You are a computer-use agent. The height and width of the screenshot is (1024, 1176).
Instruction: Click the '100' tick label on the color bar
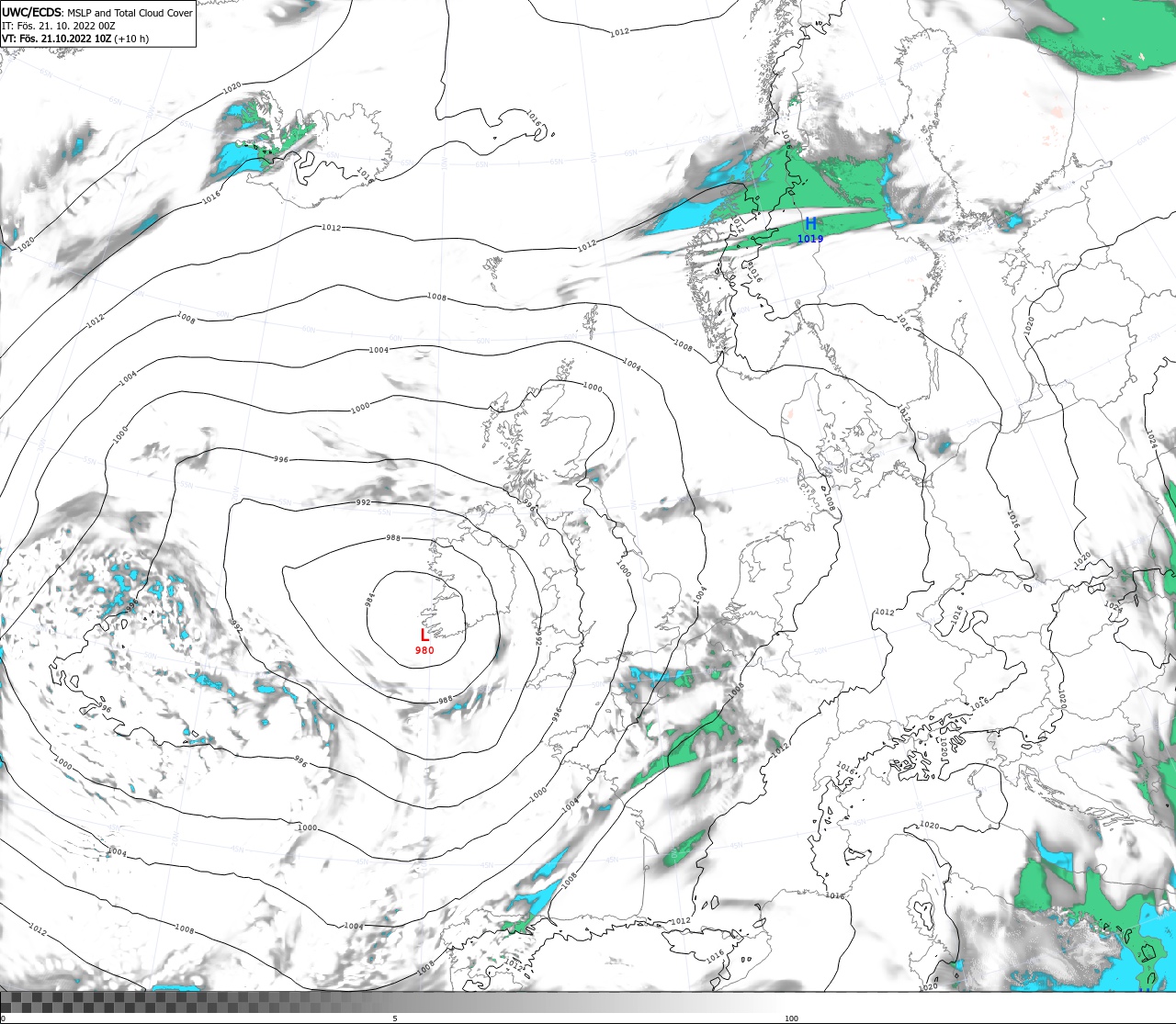point(791,1018)
